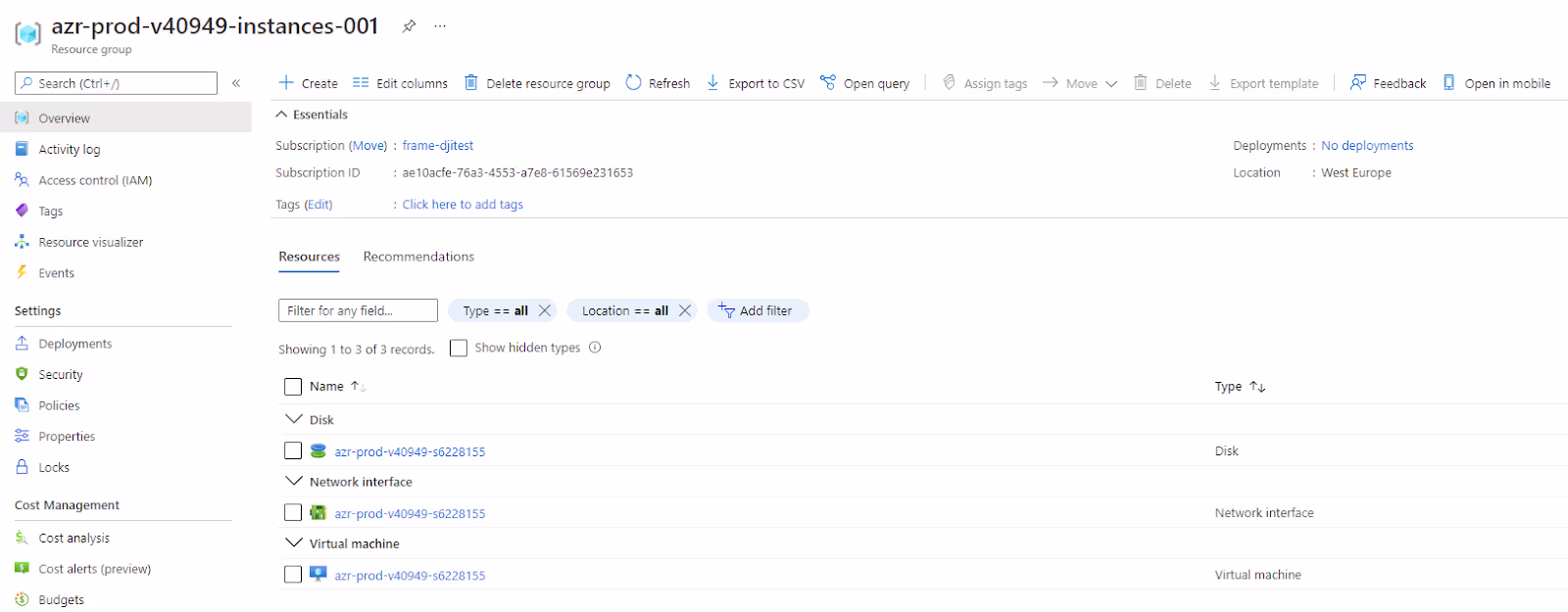The height and width of the screenshot is (612, 1568).
Task: Click the Security shield icon
Action: (22, 374)
